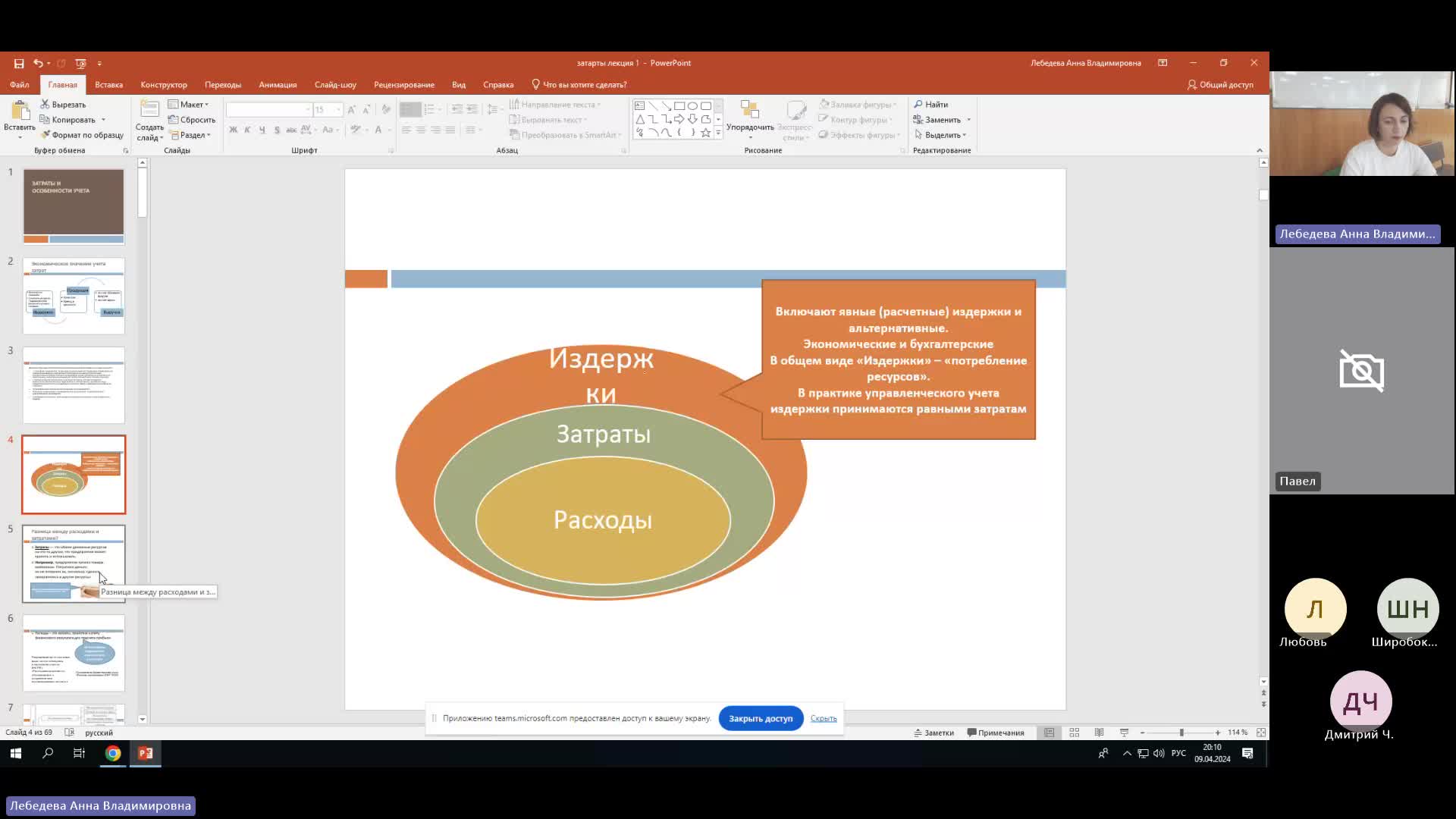Open the Переходы tab
1456x819 pixels.
pyautogui.click(x=223, y=85)
